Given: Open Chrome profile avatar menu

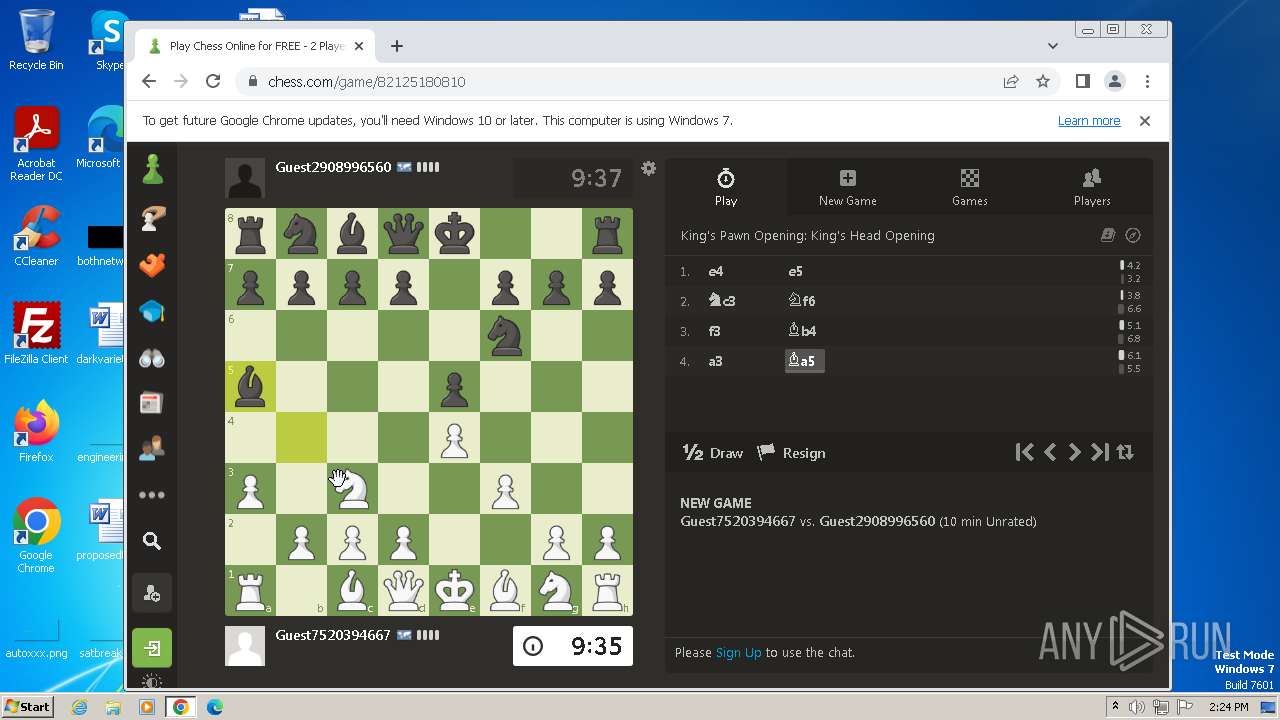Looking at the screenshot, I should click(x=1114, y=82).
